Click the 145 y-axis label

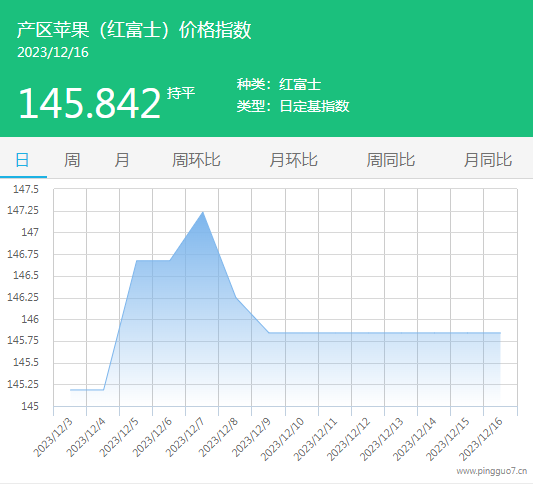30,406
